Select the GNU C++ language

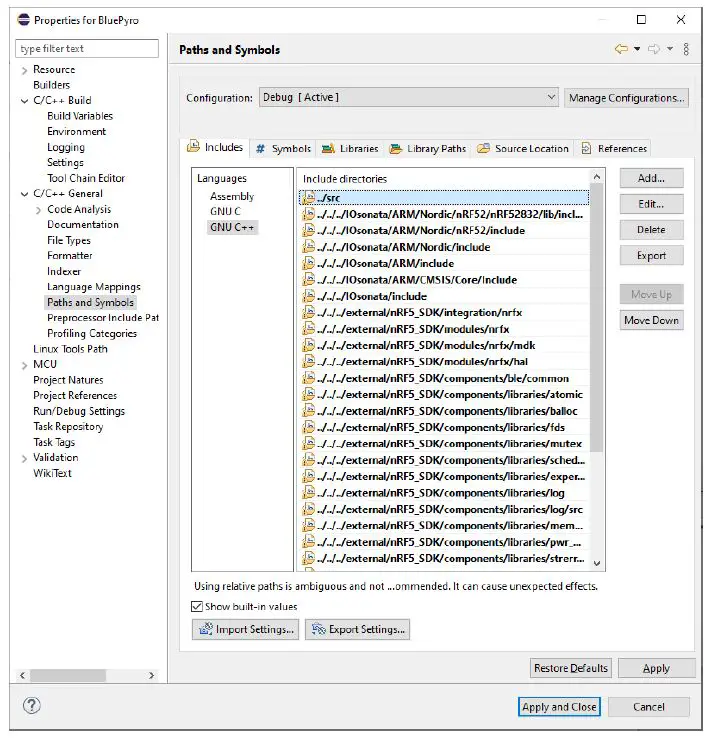click(232, 227)
